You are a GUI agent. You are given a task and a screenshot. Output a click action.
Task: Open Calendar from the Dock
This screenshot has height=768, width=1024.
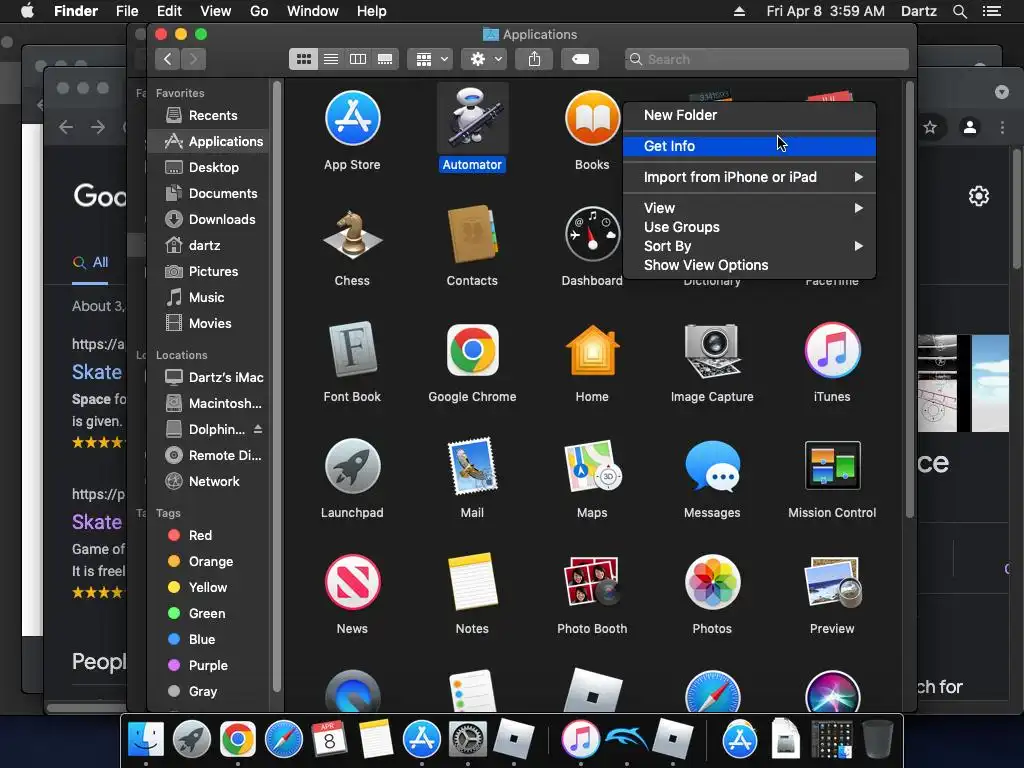click(x=329, y=740)
